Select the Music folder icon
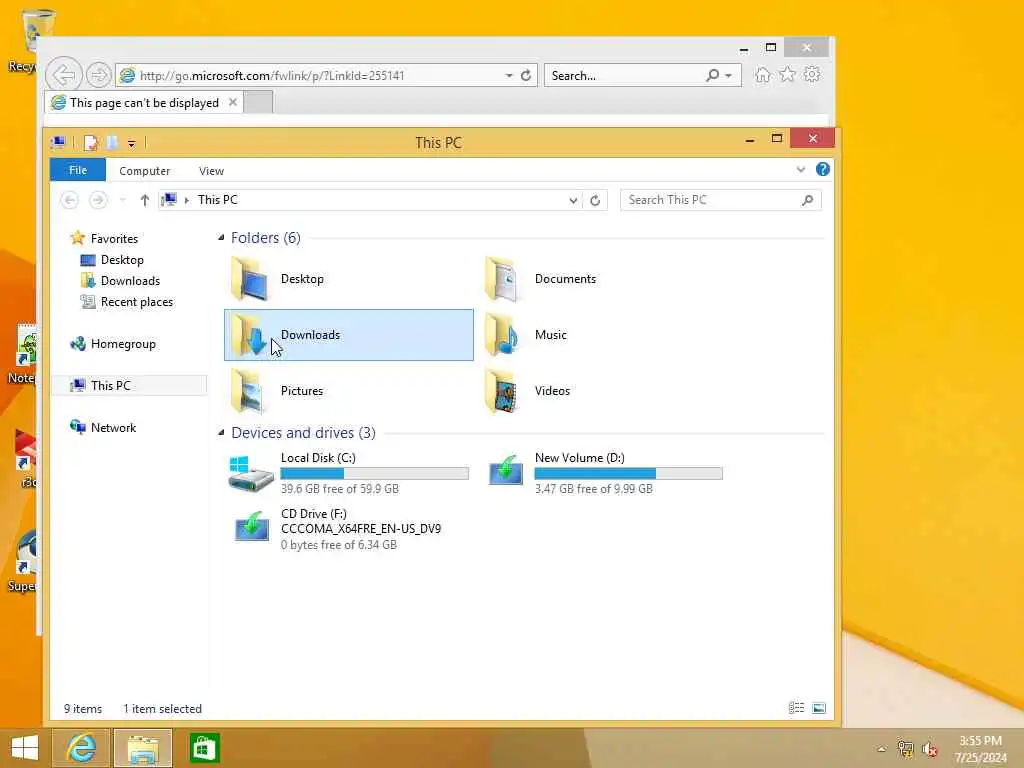 click(502, 335)
